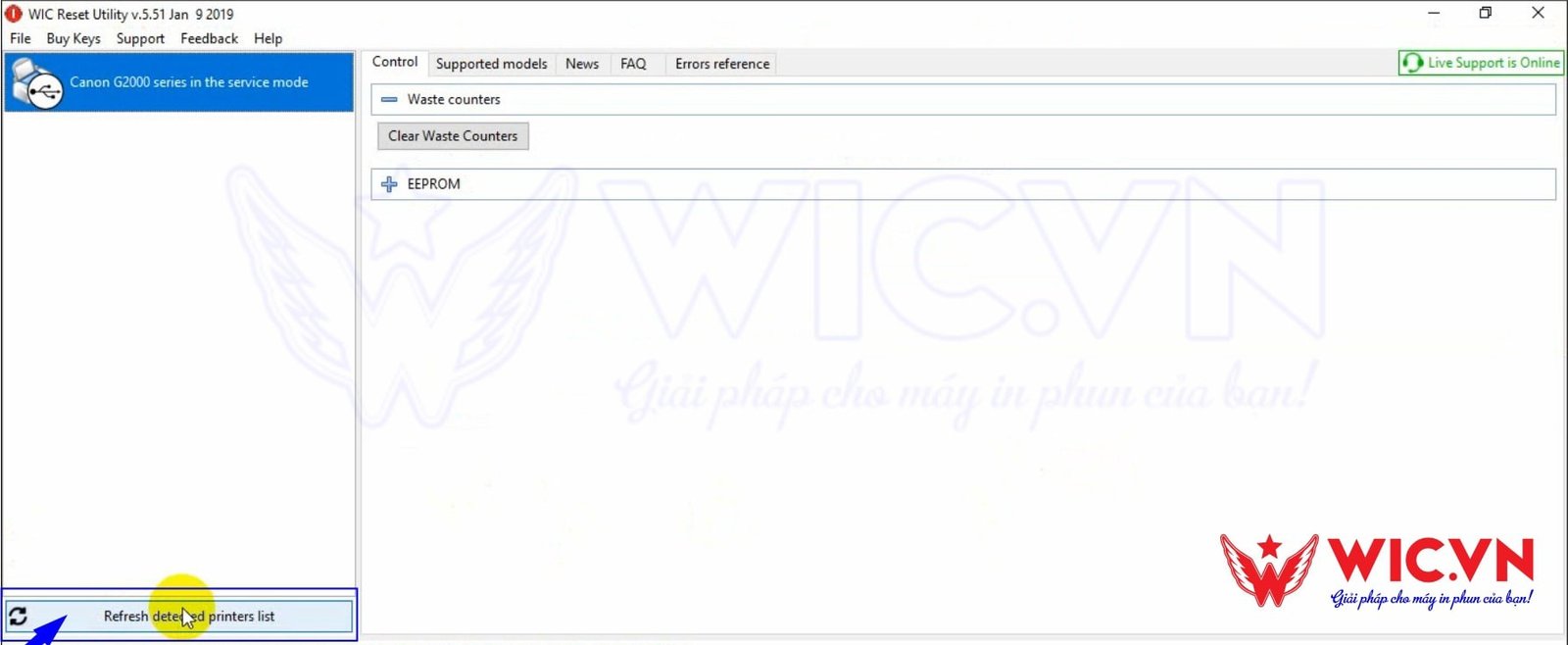Open the Help menu
1568x645 pixels.
coord(268,38)
